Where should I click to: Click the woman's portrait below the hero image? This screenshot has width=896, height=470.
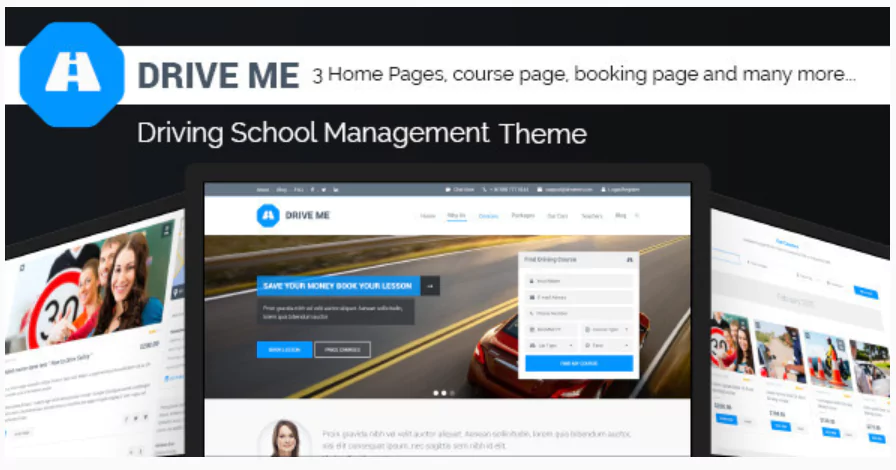coord(285,439)
